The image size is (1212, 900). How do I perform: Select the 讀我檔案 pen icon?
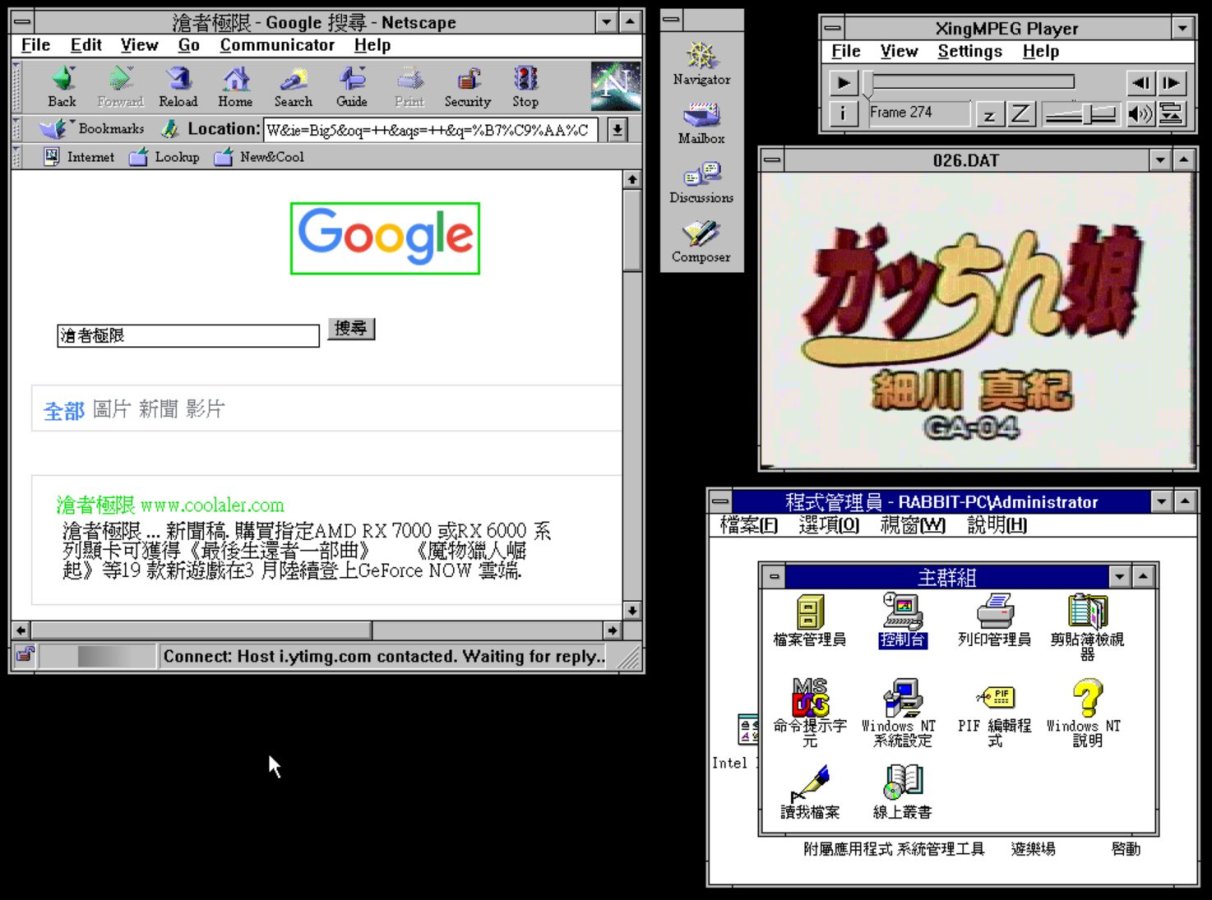click(x=810, y=792)
